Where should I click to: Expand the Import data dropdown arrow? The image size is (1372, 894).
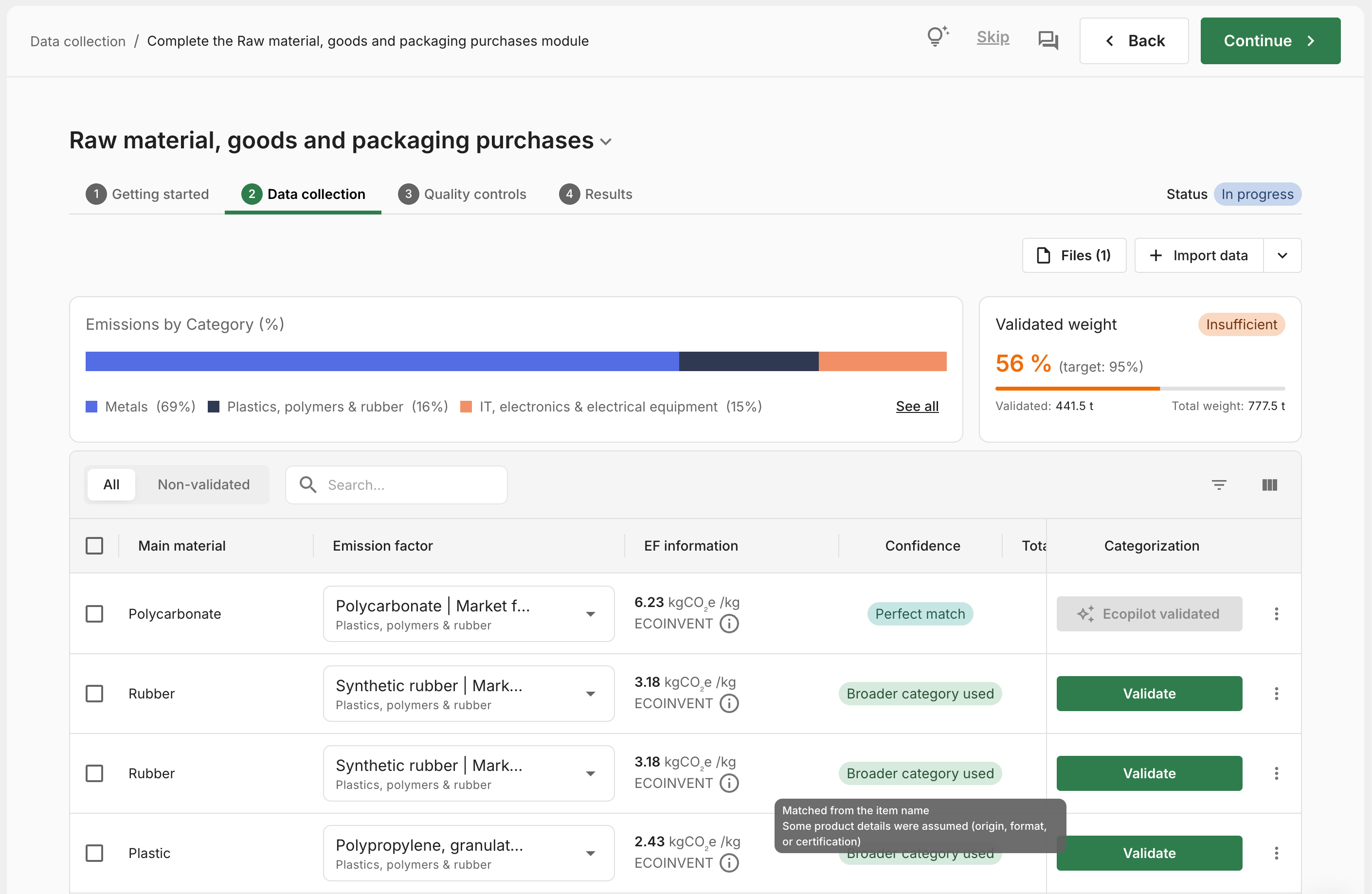click(1282, 255)
